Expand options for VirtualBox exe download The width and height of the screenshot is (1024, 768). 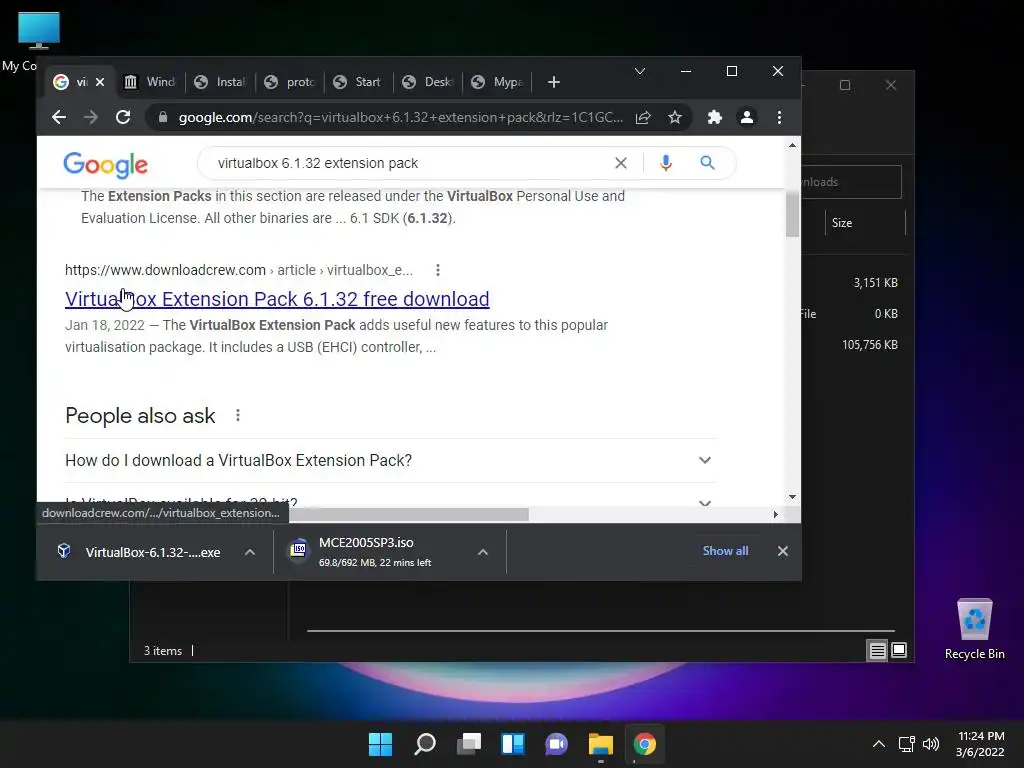click(x=249, y=552)
